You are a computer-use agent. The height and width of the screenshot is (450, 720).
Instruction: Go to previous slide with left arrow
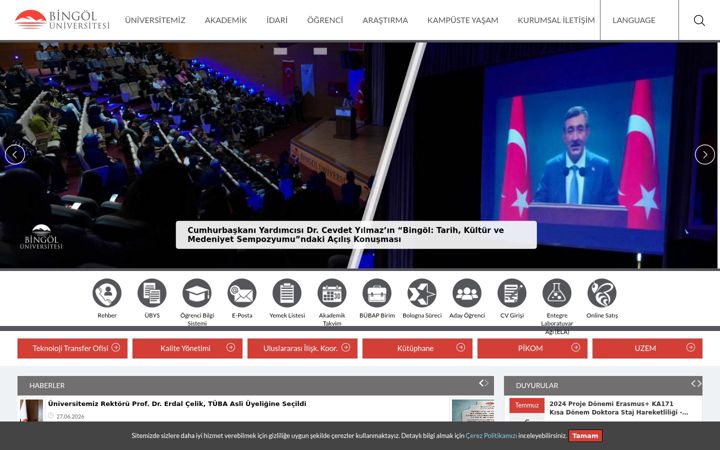tap(15, 155)
